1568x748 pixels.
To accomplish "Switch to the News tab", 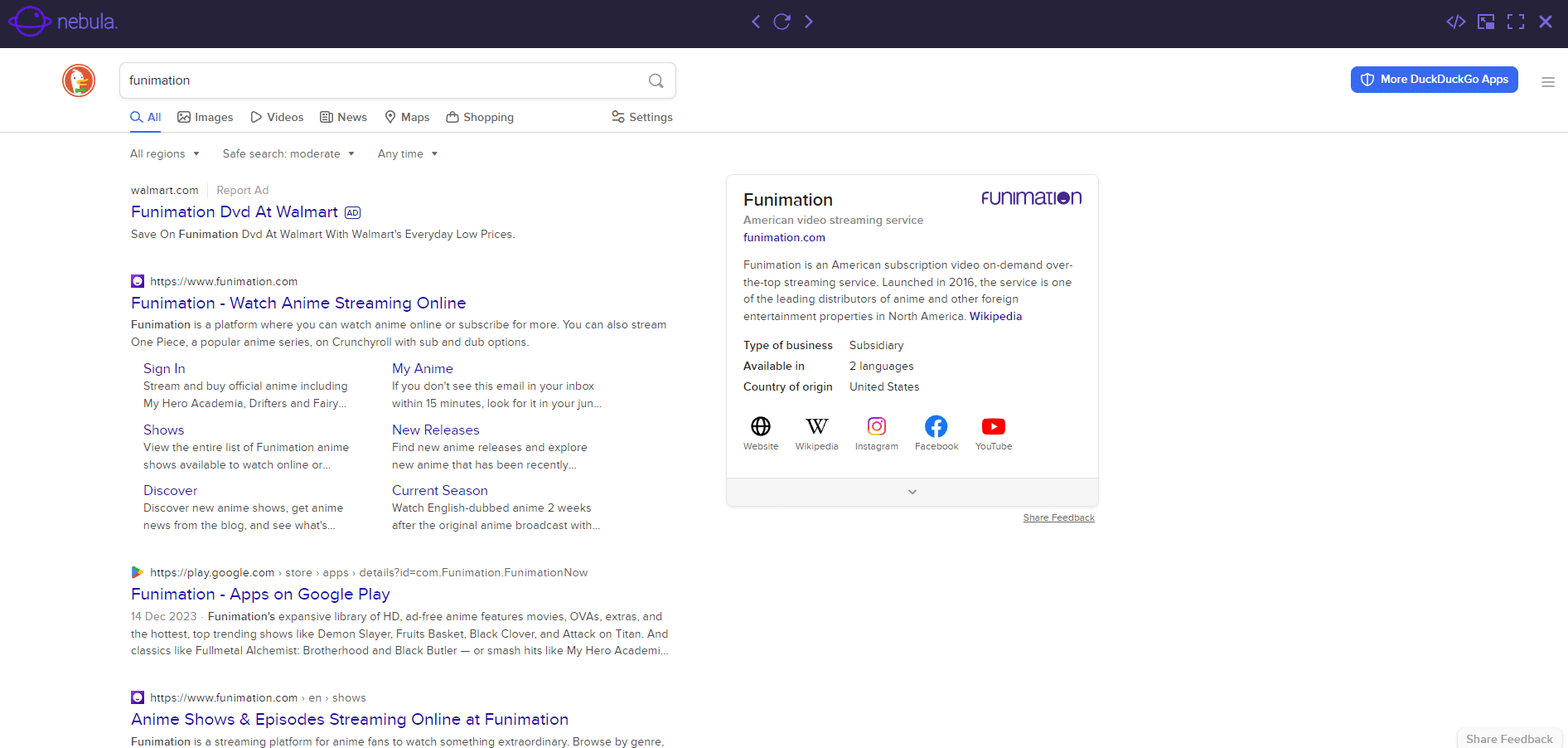I will coord(343,117).
